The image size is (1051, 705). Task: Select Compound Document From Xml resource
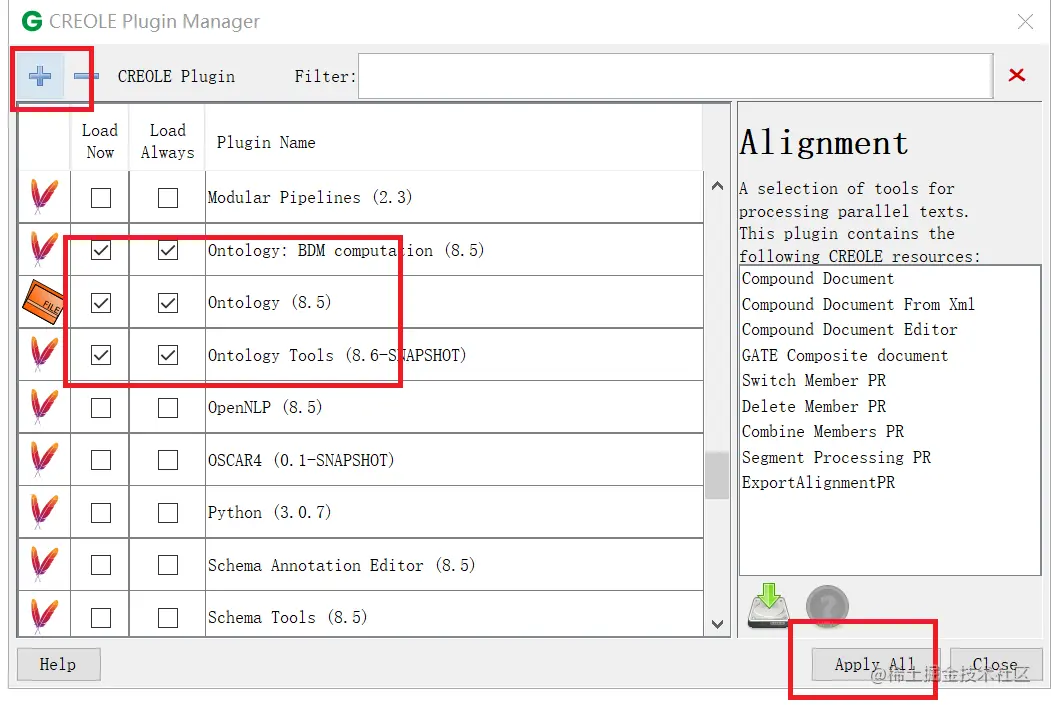click(858, 304)
